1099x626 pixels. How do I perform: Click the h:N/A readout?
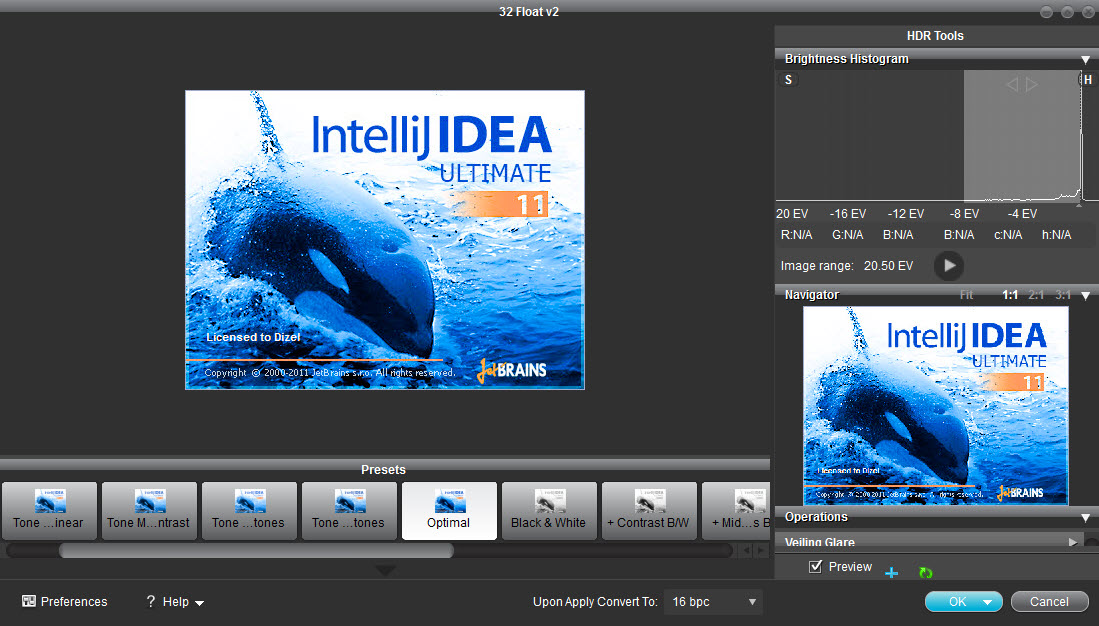coord(1056,235)
